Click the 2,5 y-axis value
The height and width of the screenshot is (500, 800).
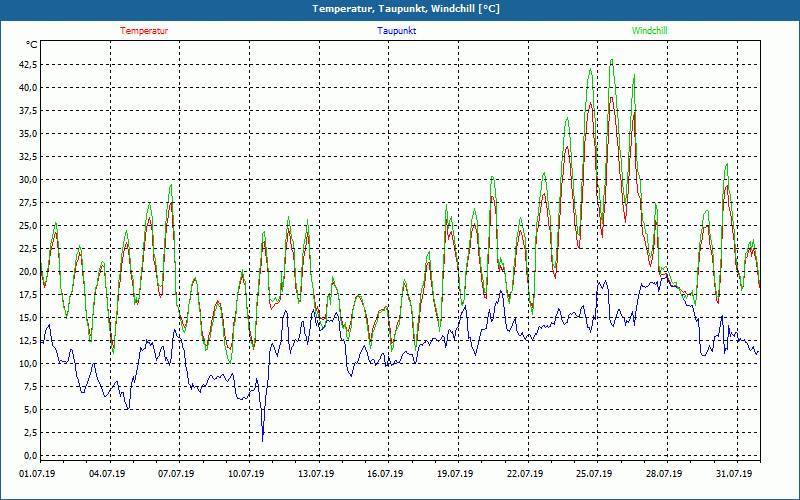(29, 432)
